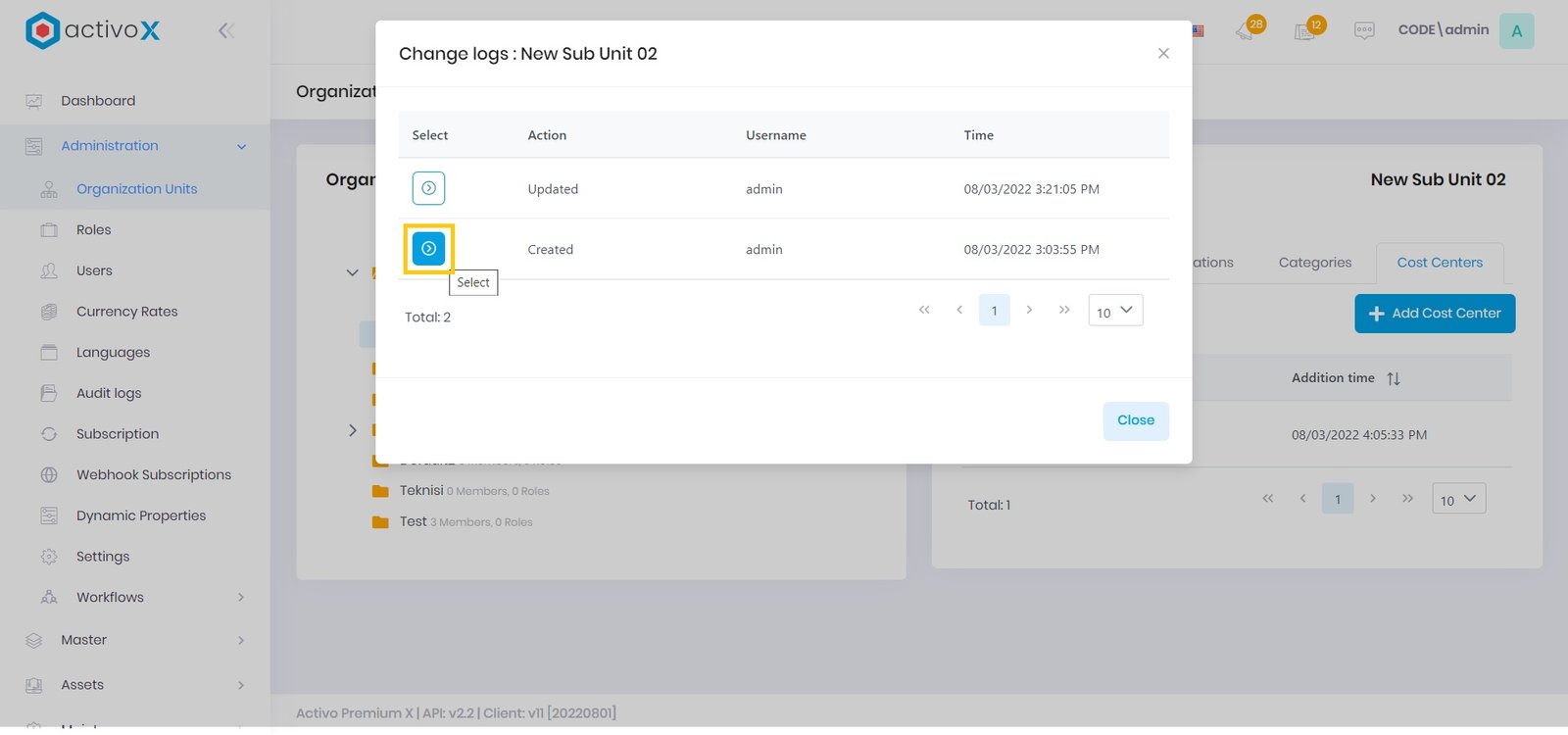Expand the Master menu section
This screenshot has width=1568, height=735.
241,641
